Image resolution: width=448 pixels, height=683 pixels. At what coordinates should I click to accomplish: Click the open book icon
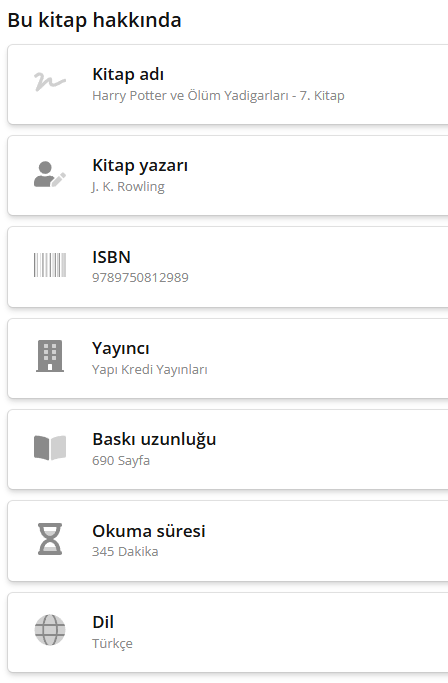(50, 447)
